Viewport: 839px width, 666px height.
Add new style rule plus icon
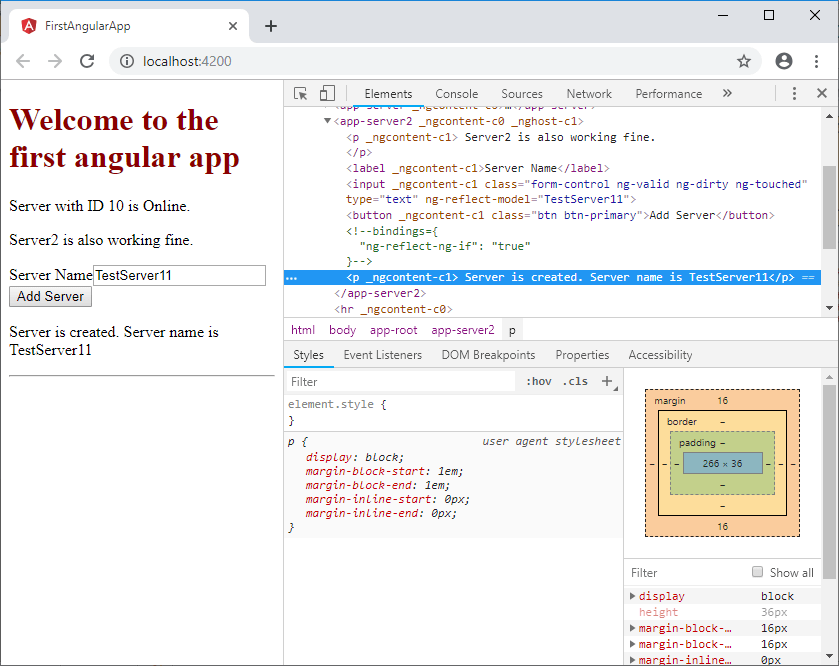607,381
